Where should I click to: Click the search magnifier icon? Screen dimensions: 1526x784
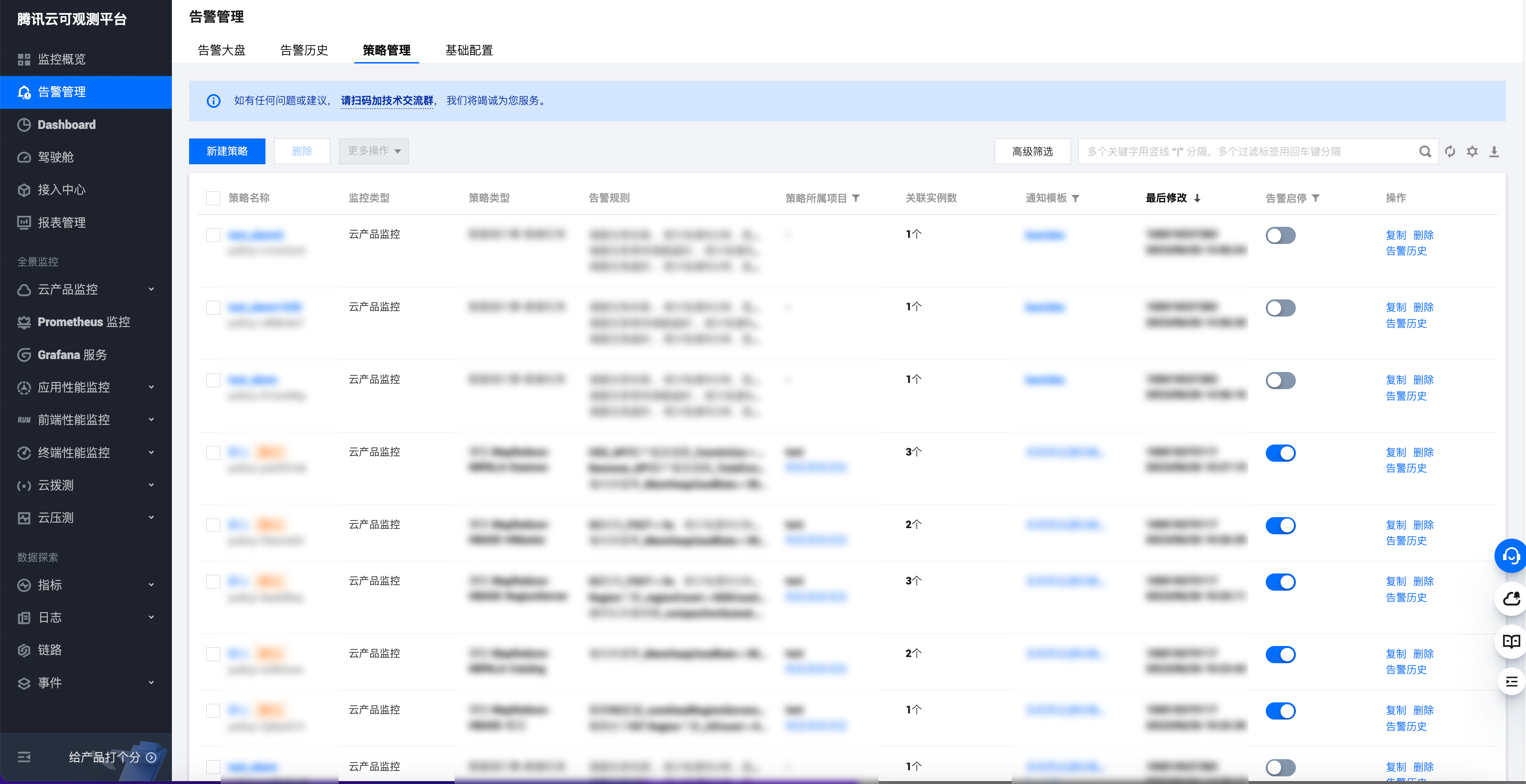[1425, 152]
